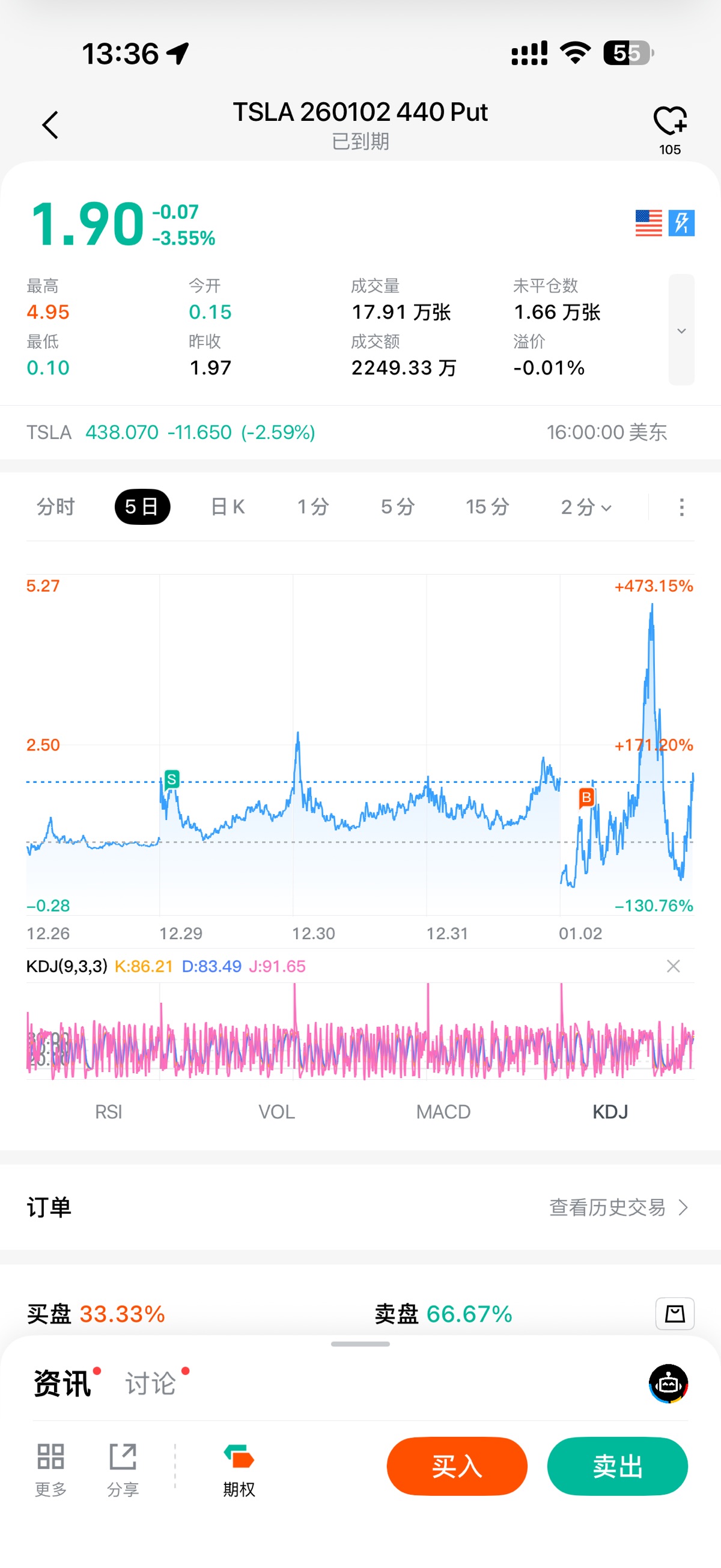Image resolution: width=721 pixels, height=1568 pixels.
Task: Open the AI robot assistant icon
Action: (x=668, y=1383)
